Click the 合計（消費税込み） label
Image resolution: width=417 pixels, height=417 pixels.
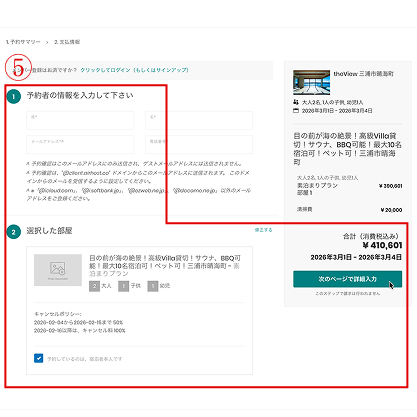(x=371, y=236)
